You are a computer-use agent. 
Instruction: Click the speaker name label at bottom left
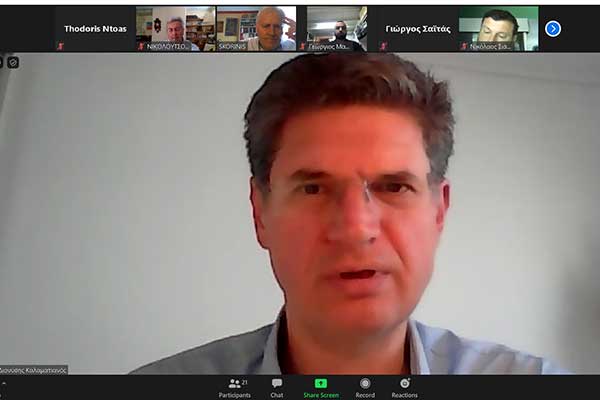(35, 369)
